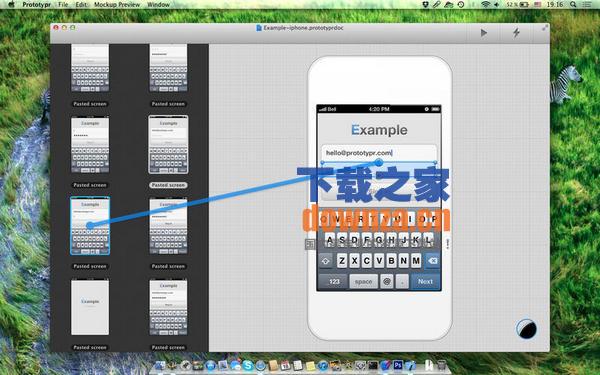Click the battery status icon showing 52%
Screen dimensions: 600x375
pyautogui.click(x=517, y=5)
